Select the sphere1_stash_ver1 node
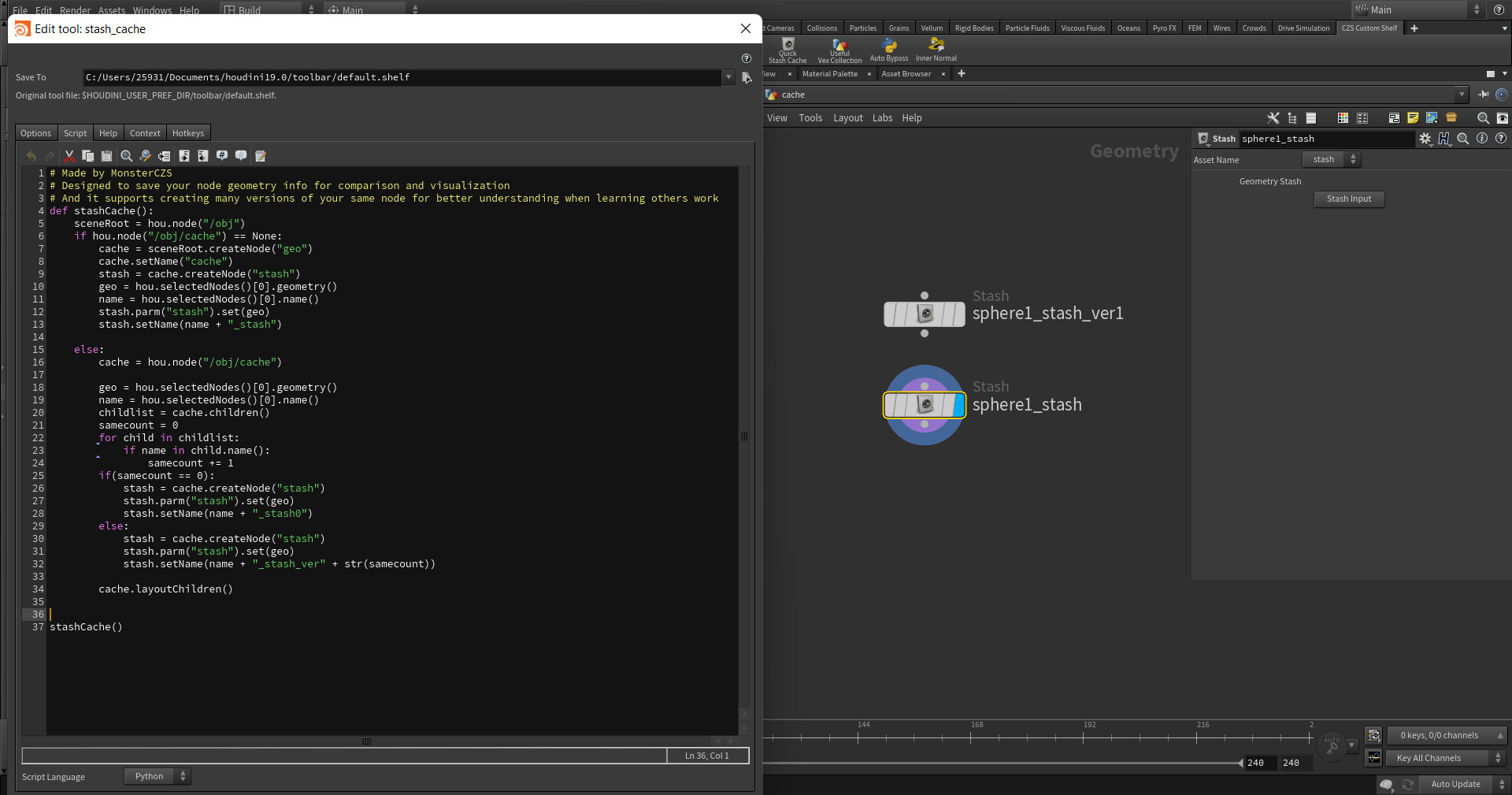Viewport: 1512px width, 795px height. (x=925, y=314)
